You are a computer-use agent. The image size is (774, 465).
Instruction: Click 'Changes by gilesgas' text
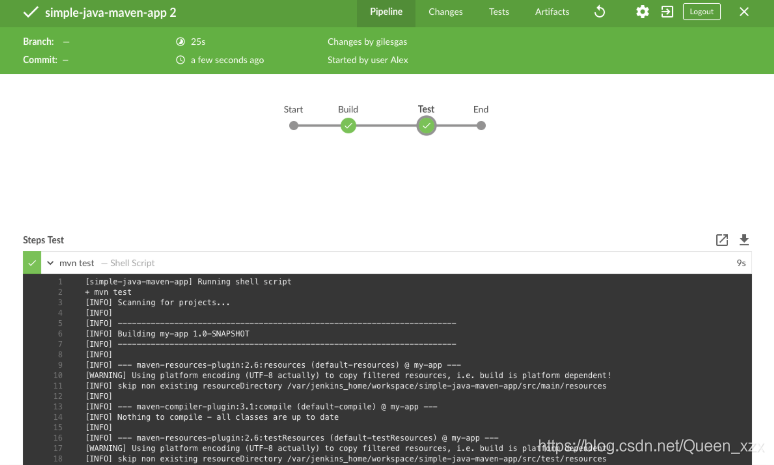pos(367,42)
